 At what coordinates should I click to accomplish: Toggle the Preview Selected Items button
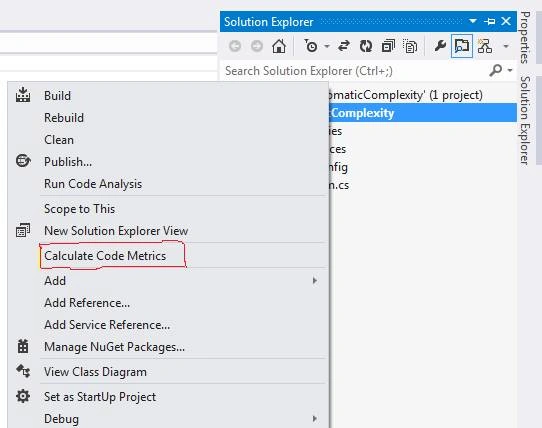coord(462,46)
